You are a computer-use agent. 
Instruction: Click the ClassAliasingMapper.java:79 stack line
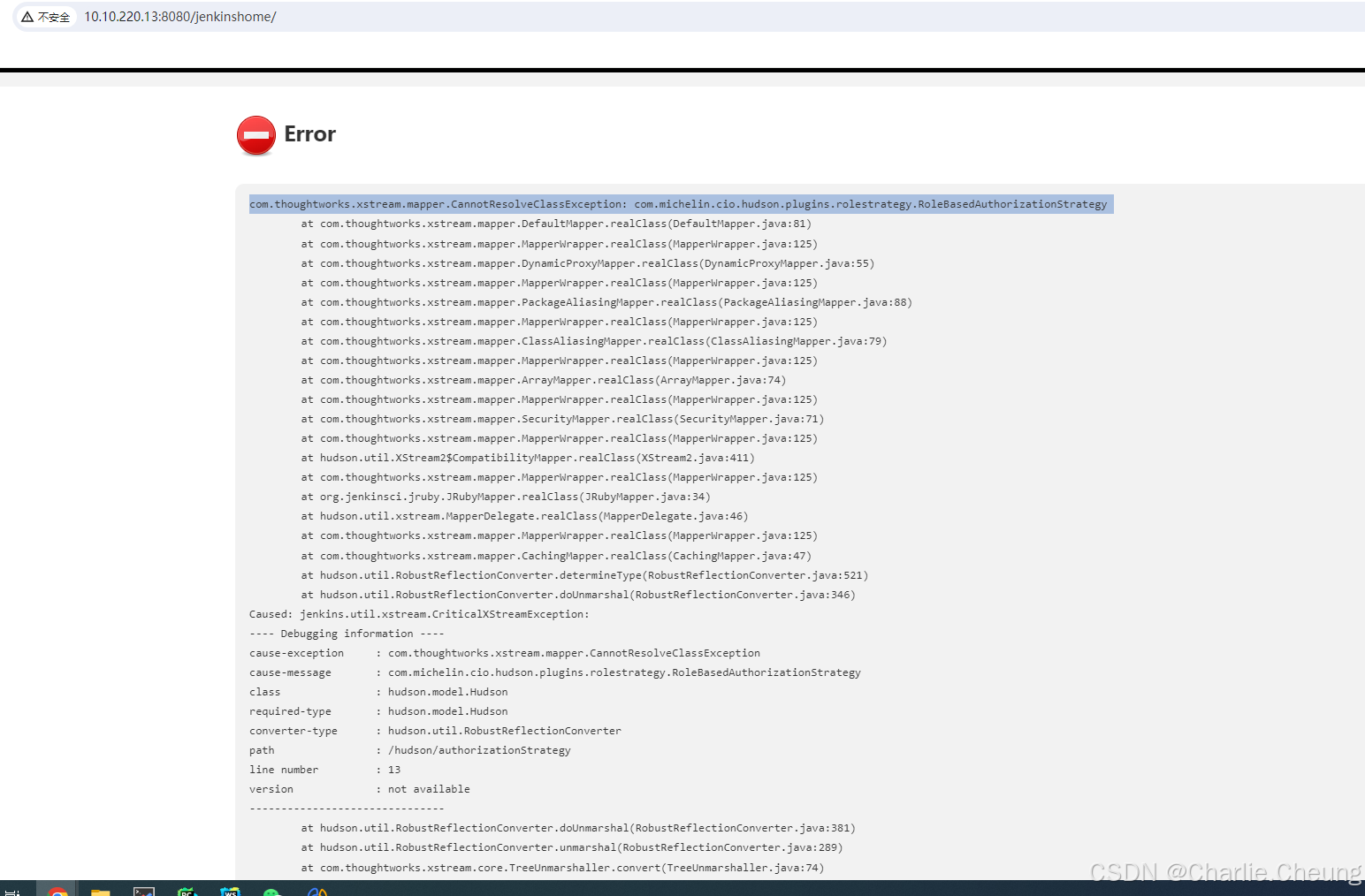[x=593, y=341]
